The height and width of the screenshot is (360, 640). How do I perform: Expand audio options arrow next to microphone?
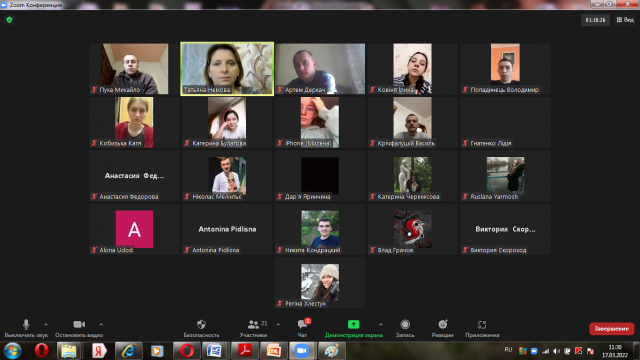tap(46, 324)
